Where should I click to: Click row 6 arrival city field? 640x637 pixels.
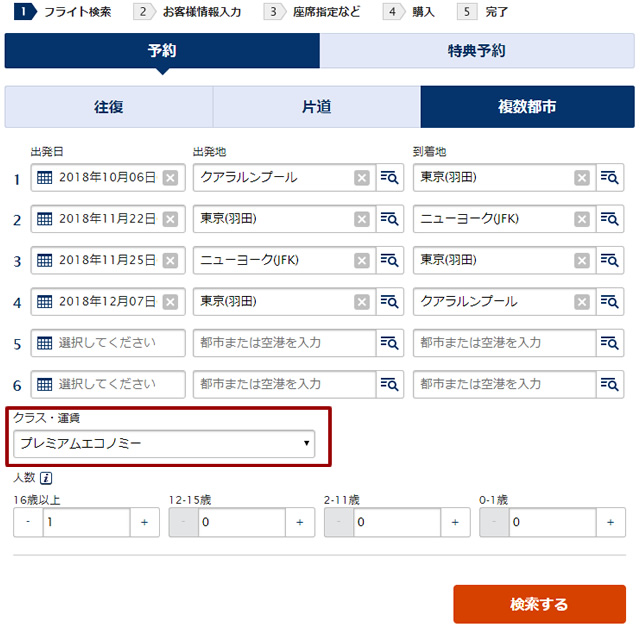504,384
